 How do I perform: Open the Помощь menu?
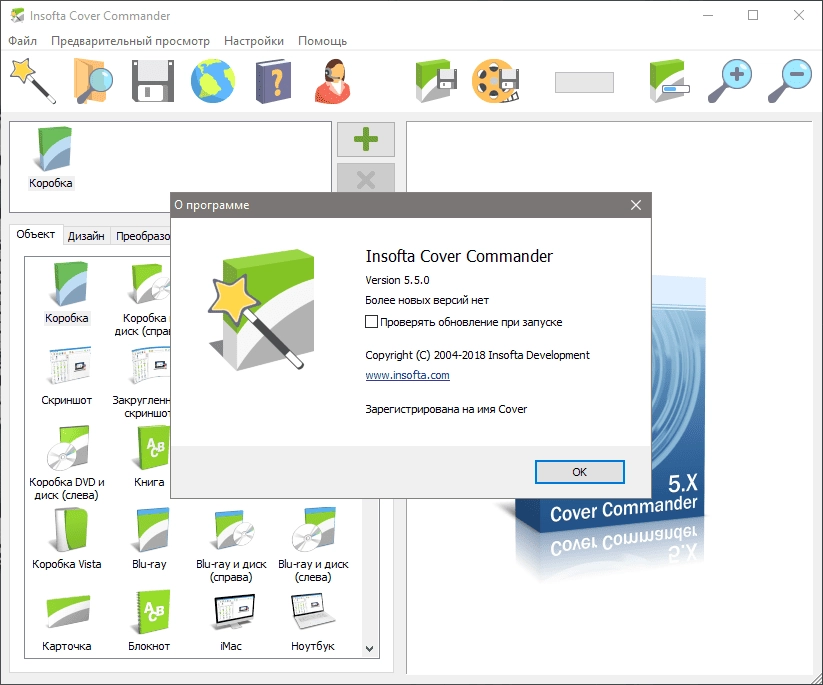[x=322, y=41]
